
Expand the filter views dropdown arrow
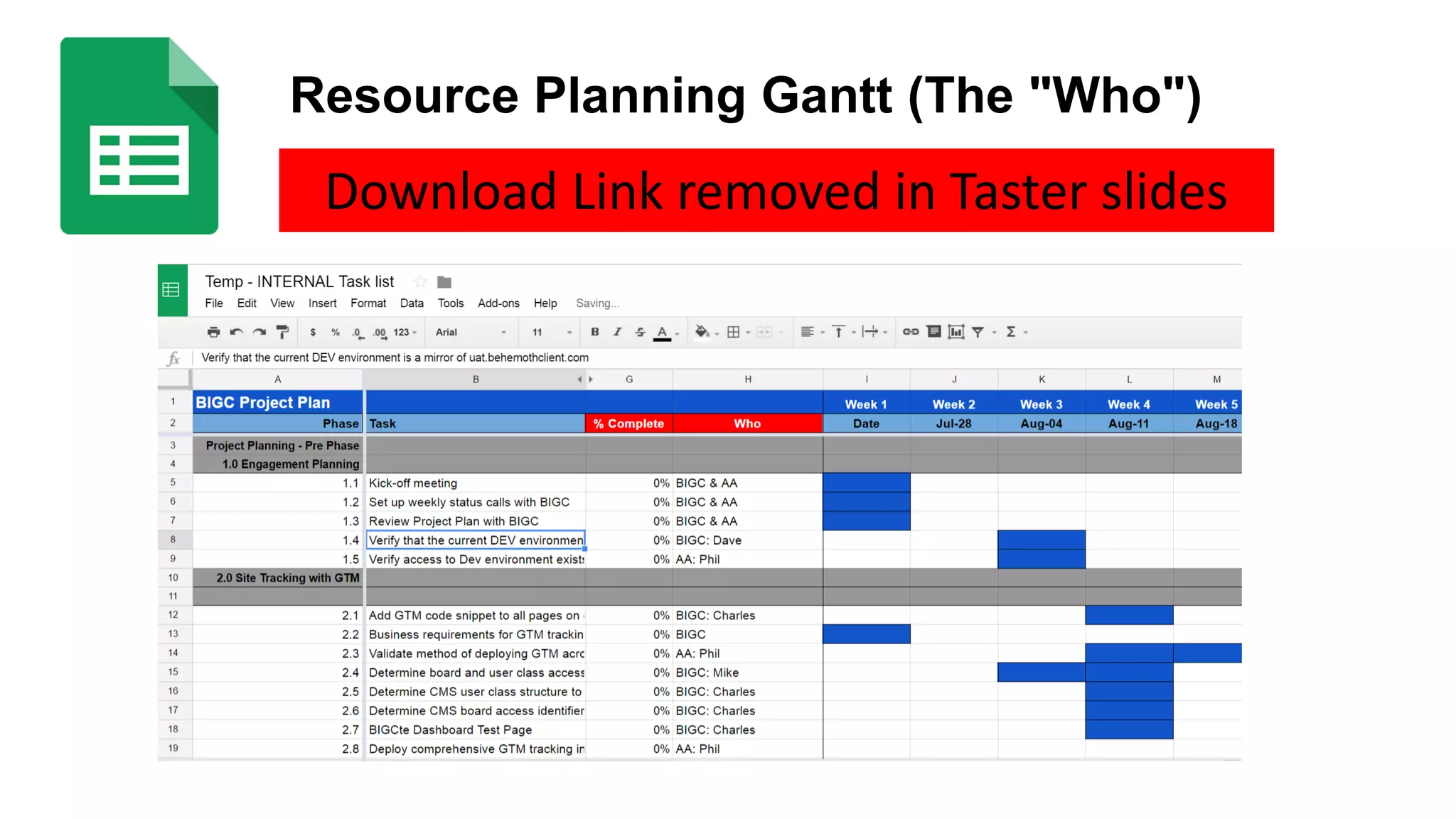[995, 333]
